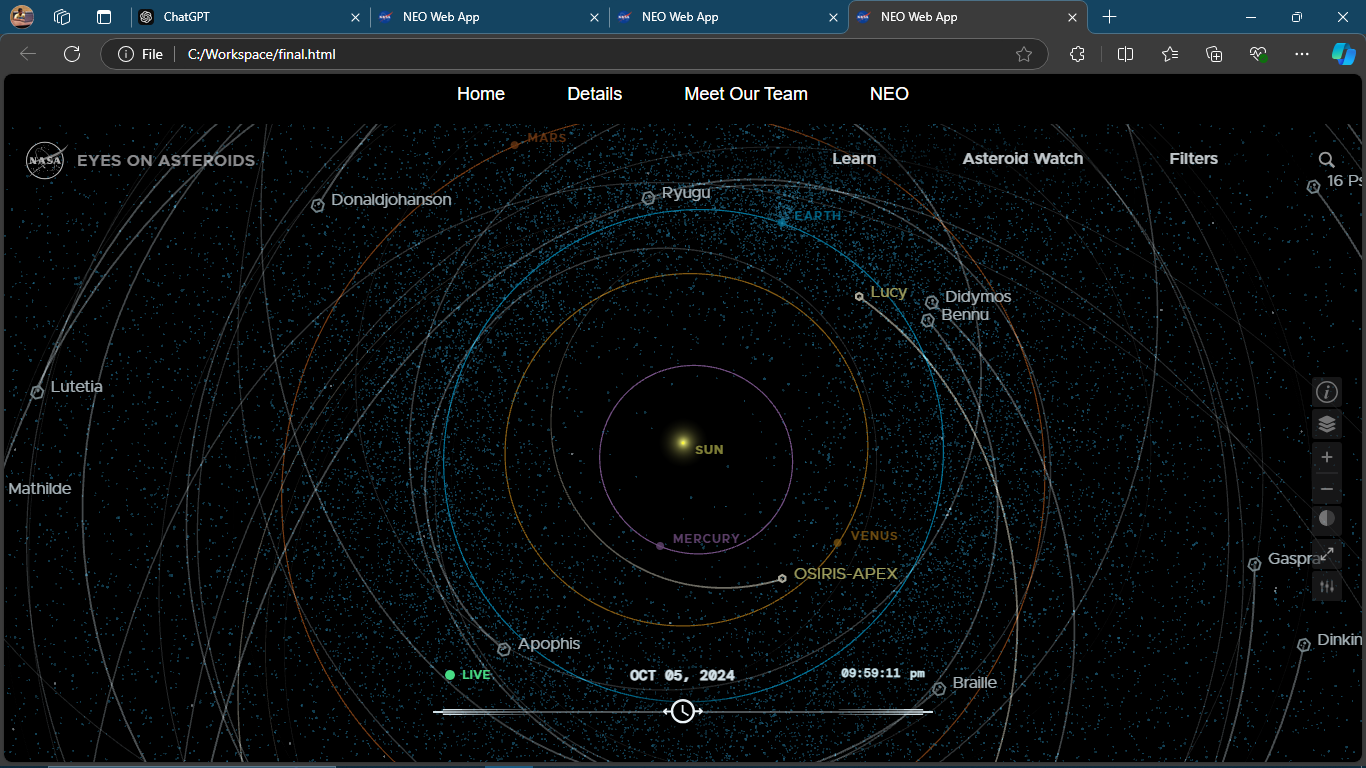The image size is (1366, 768).
Task: Open the Filters menu
Action: (x=1194, y=159)
